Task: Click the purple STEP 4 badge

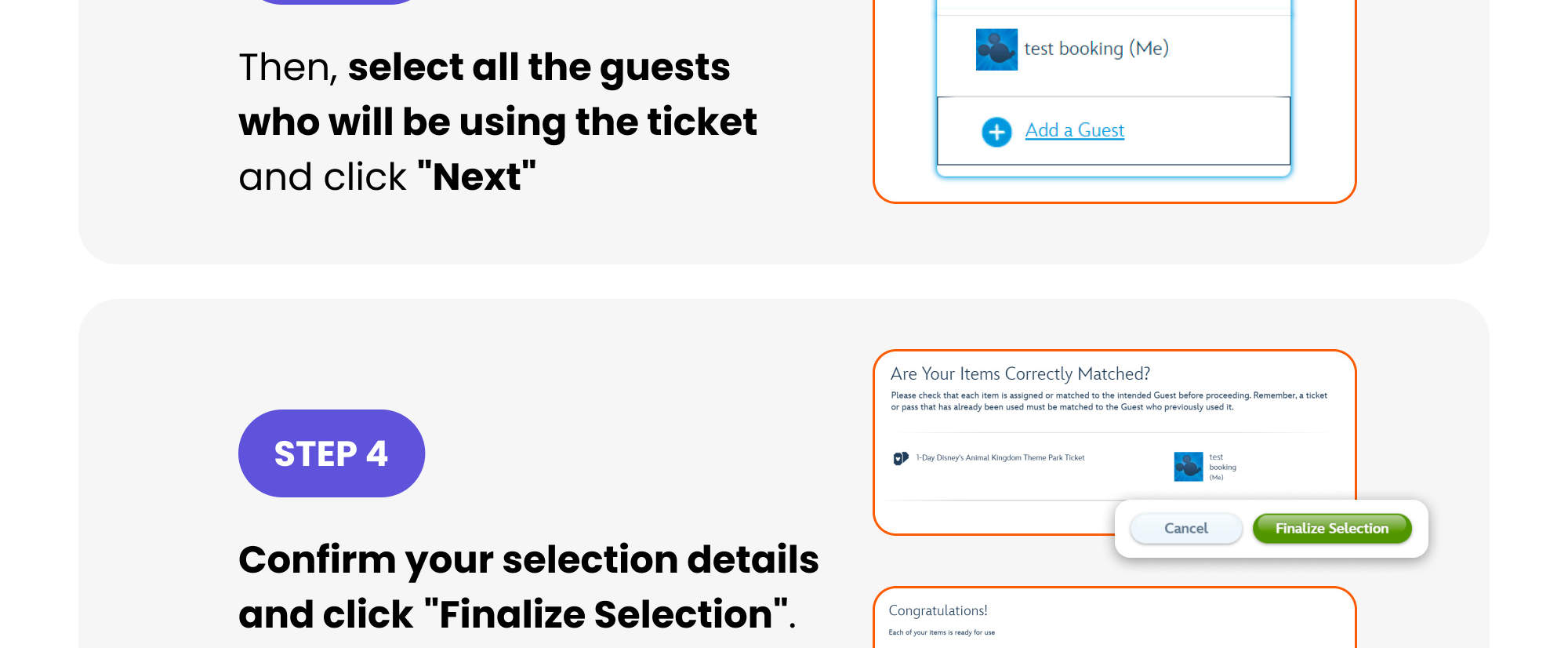Action: (331, 453)
